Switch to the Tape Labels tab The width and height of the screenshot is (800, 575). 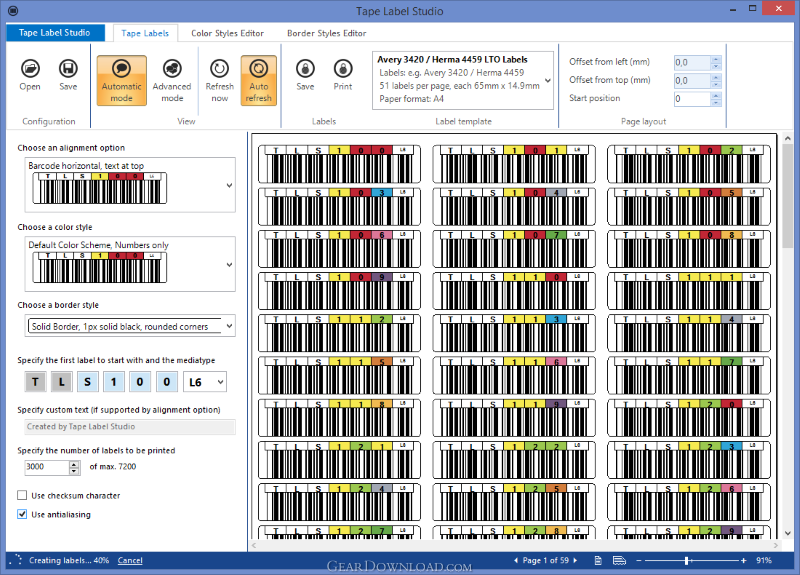(x=145, y=33)
